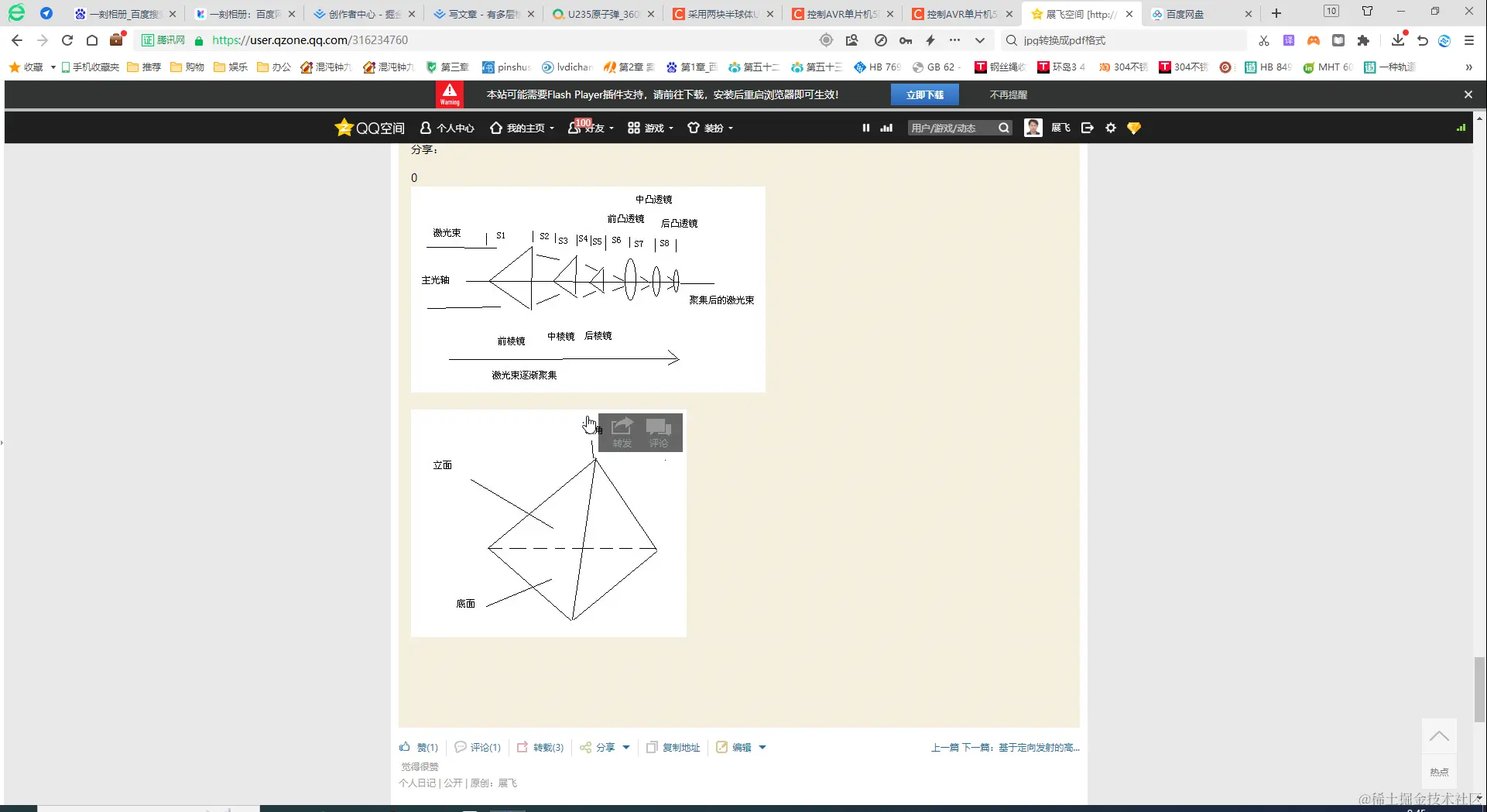Click the back-to-top arrow at bottom right
The width and height of the screenshot is (1487, 812).
point(1439,735)
